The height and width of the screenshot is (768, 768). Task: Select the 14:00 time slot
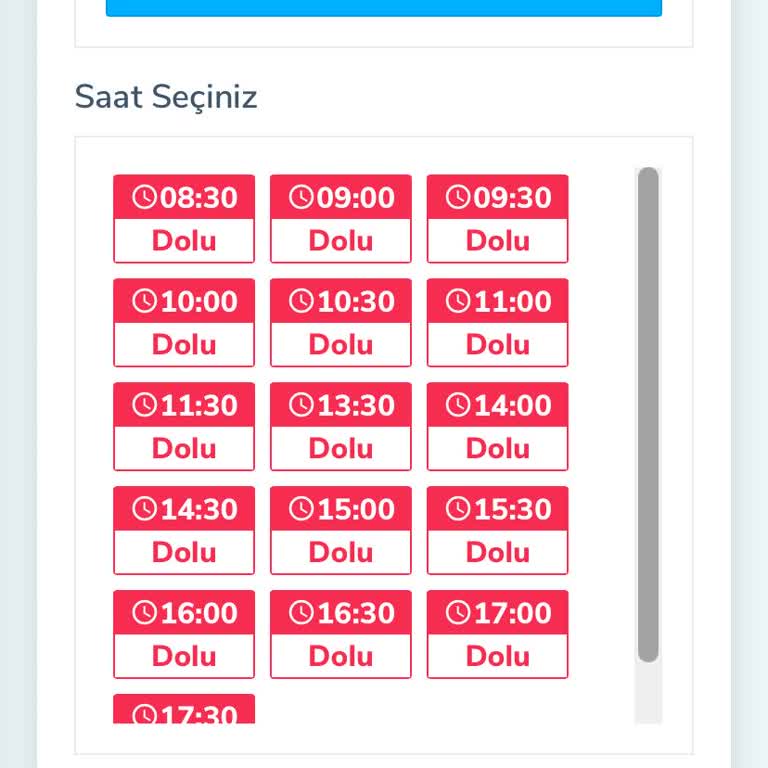pos(497,426)
